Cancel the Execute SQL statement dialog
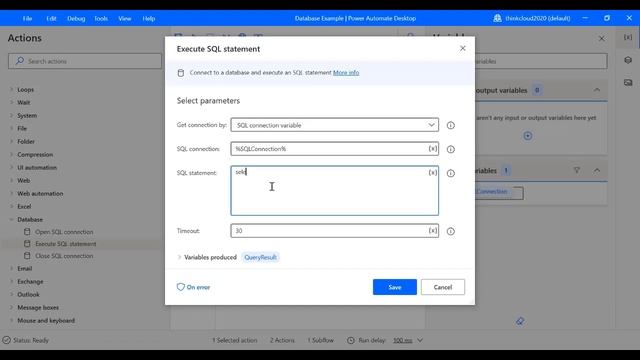 [443, 287]
